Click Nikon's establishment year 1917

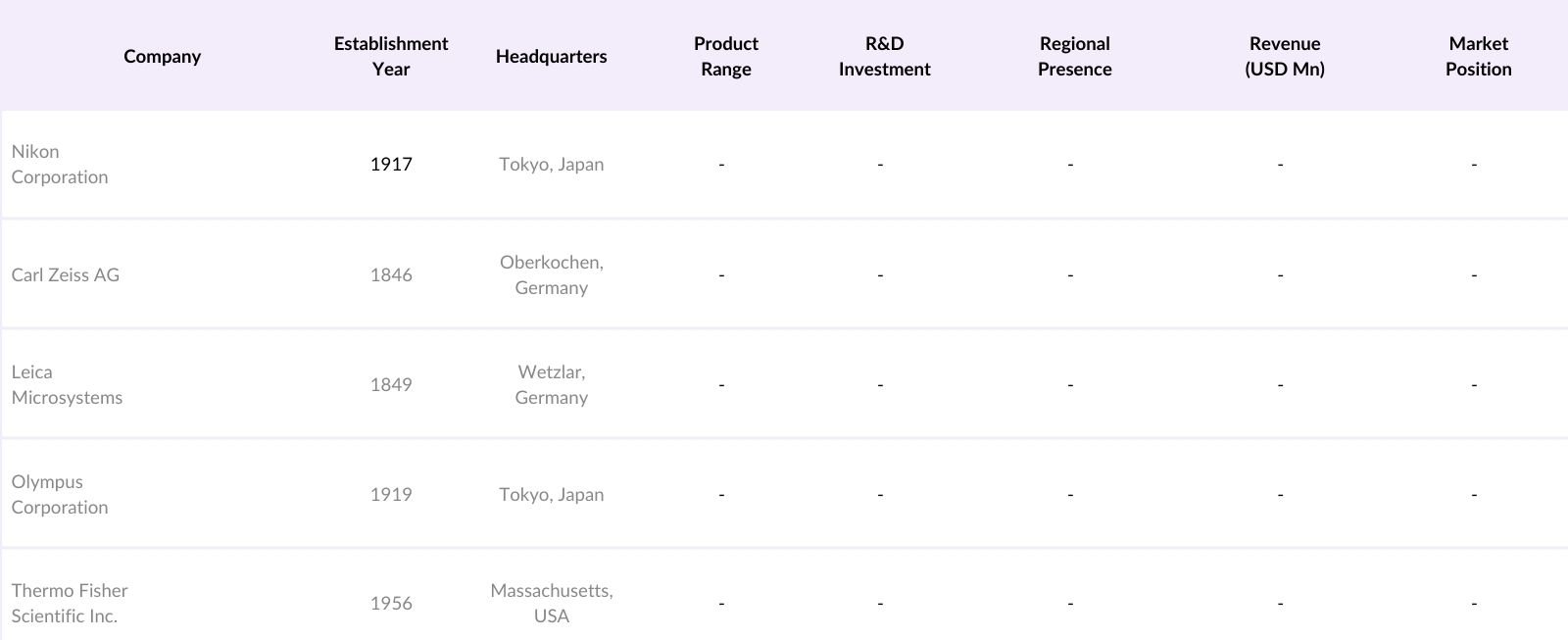click(391, 164)
